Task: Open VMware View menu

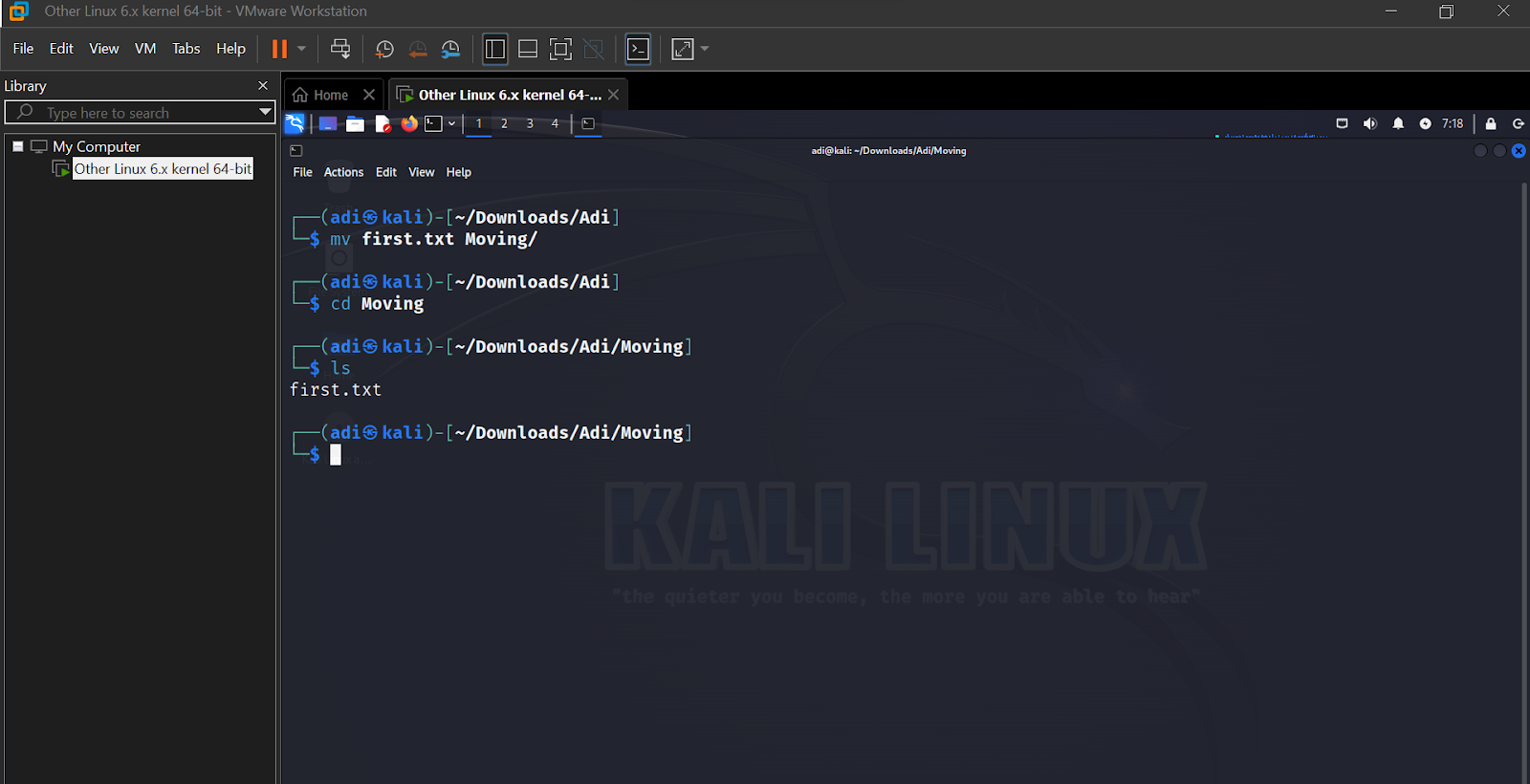Action: [x=104, y=49]
